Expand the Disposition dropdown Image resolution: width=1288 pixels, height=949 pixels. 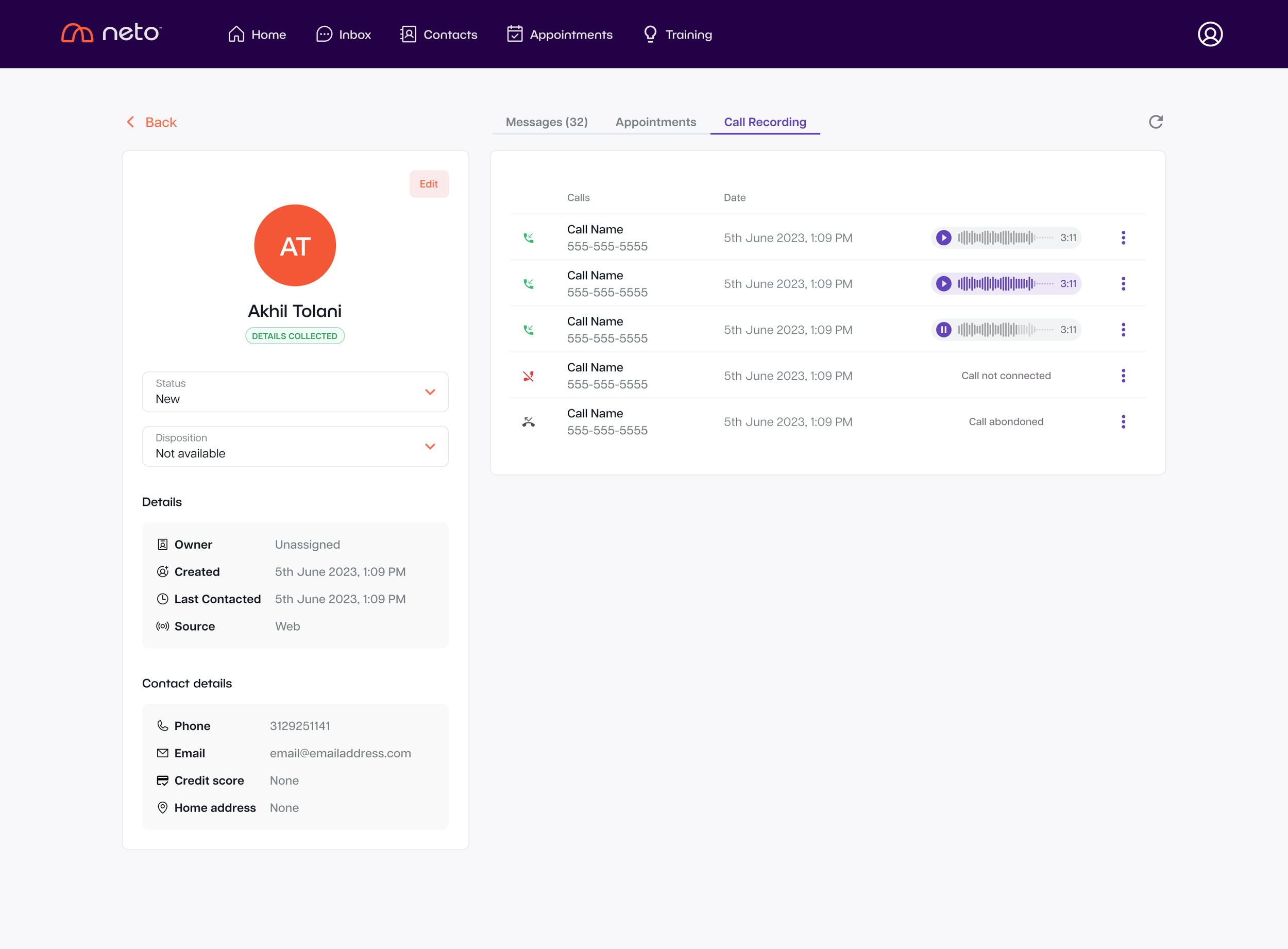click(295, 446)
